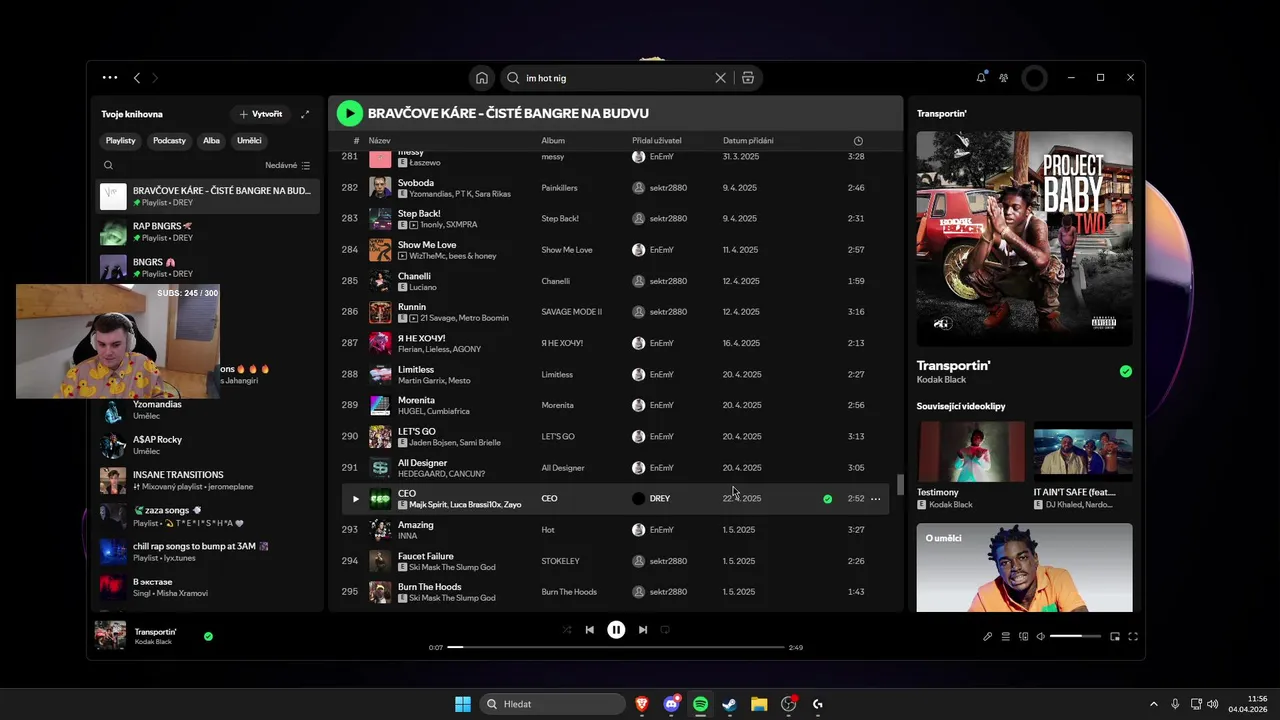Sort by the Datum přidání column header

pos(748,141)
